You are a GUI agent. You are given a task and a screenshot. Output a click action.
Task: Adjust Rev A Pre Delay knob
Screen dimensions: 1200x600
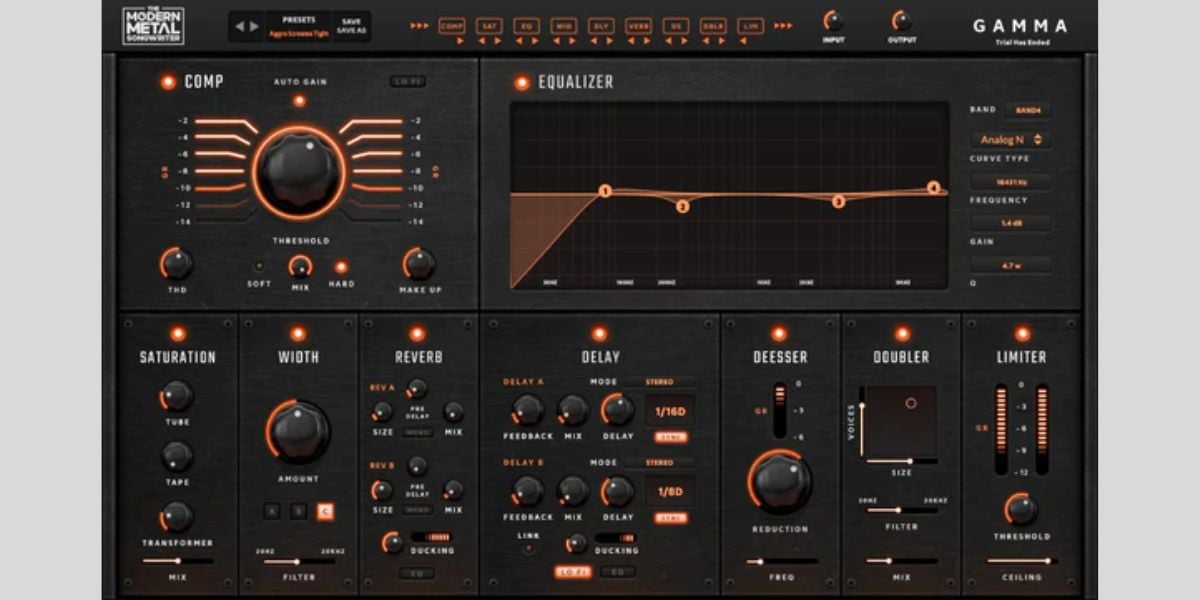point(418,389)
